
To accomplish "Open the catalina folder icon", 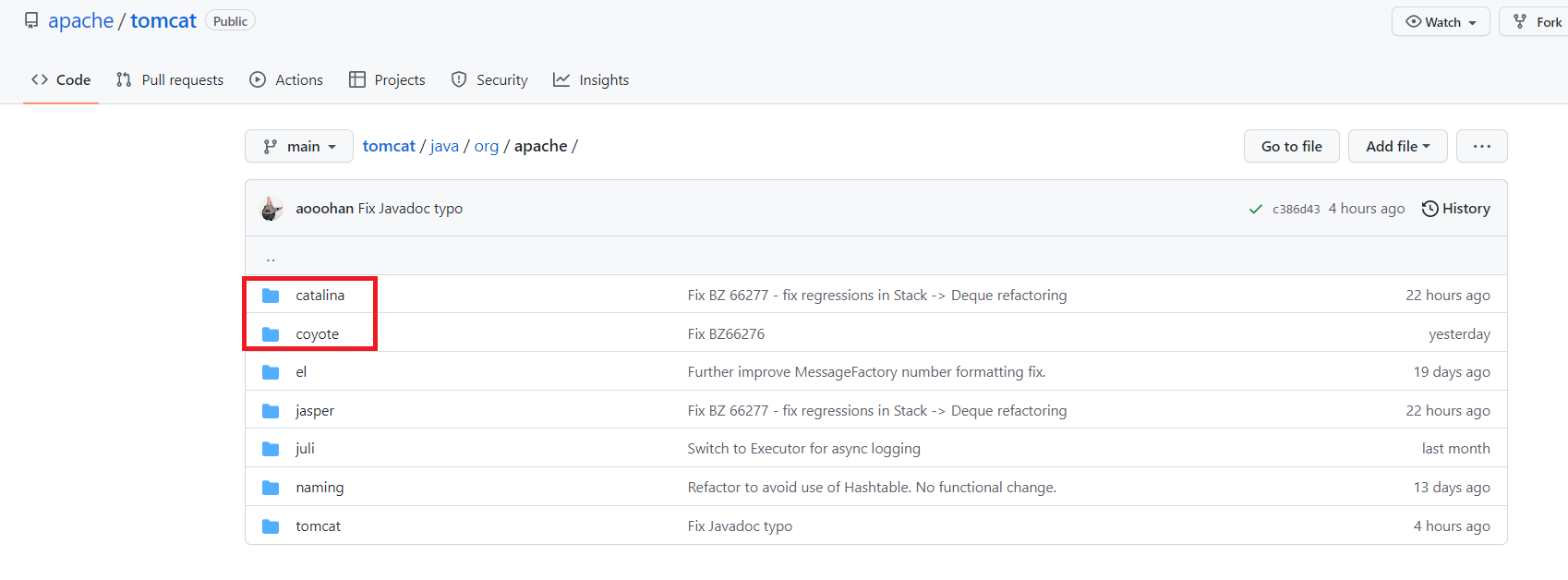I will 271,296.
